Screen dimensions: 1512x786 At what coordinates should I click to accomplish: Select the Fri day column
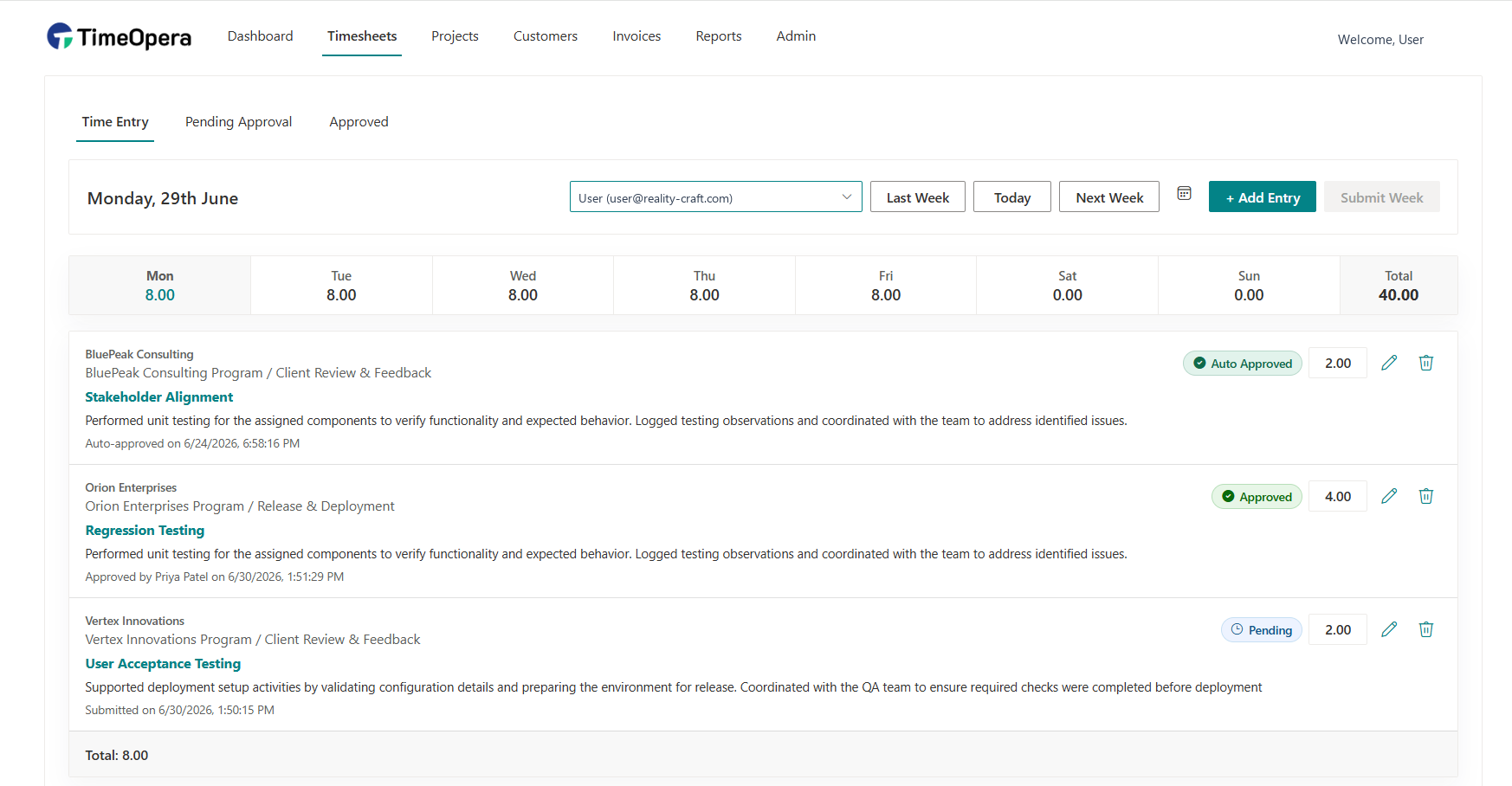click(x=886, y=286)
